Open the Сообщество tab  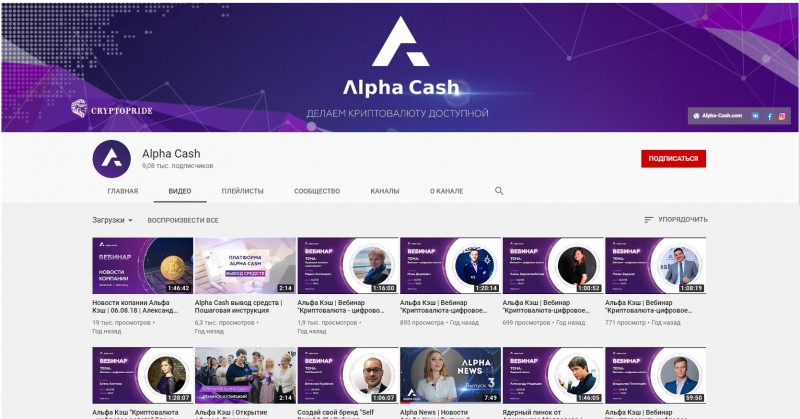tap(317, 191)
